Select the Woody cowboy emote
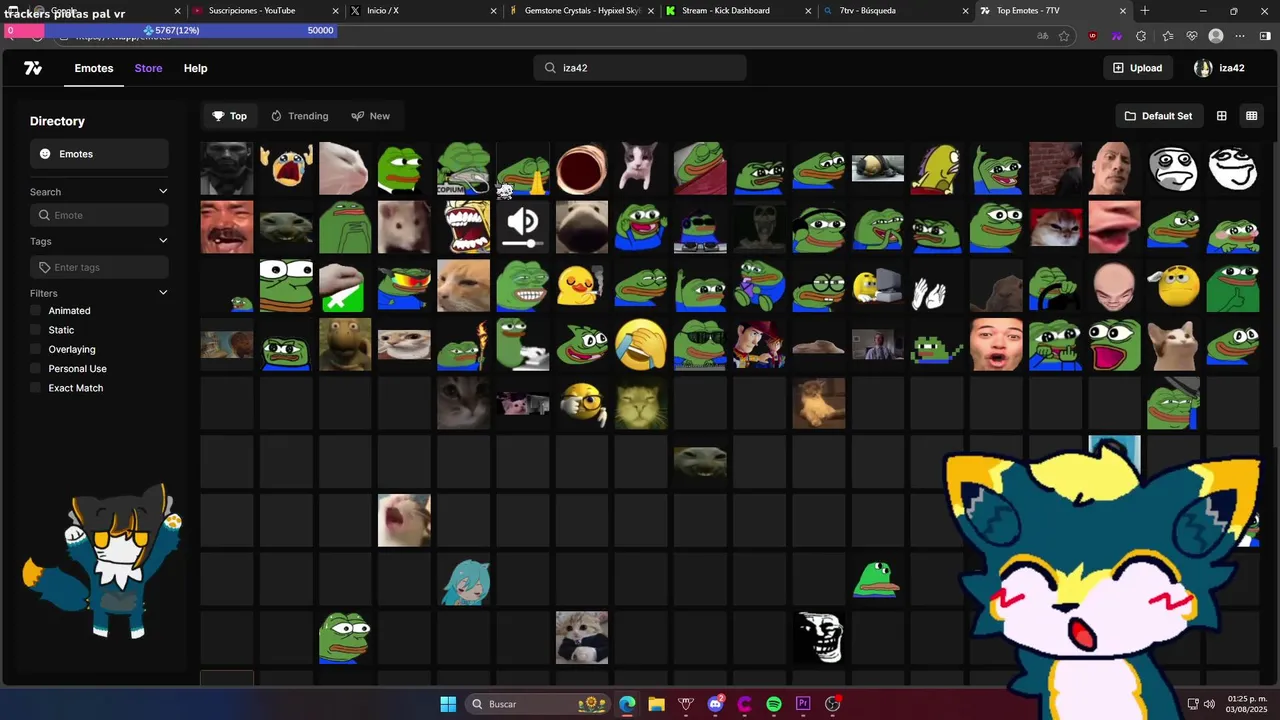 760,345
